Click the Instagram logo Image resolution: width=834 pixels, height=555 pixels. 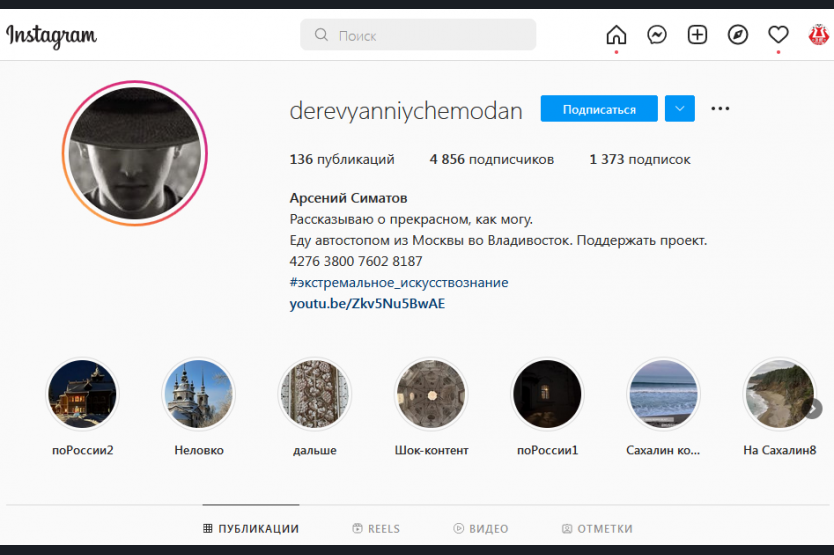click(51, 36)
